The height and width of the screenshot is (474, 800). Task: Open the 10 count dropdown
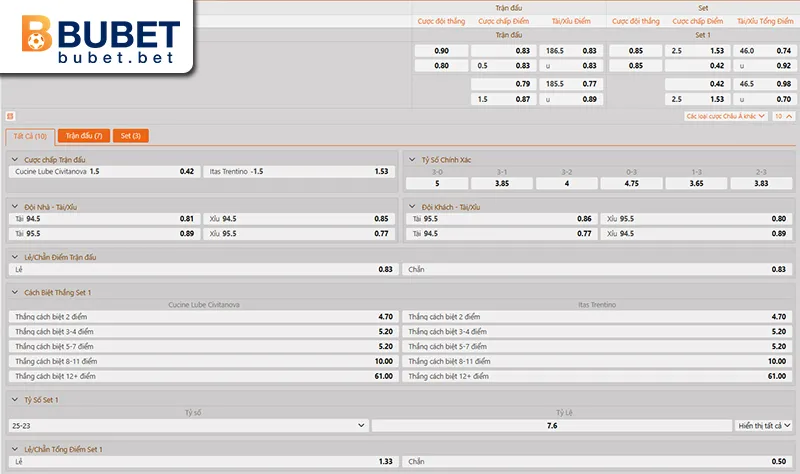(x=783, y=117)
